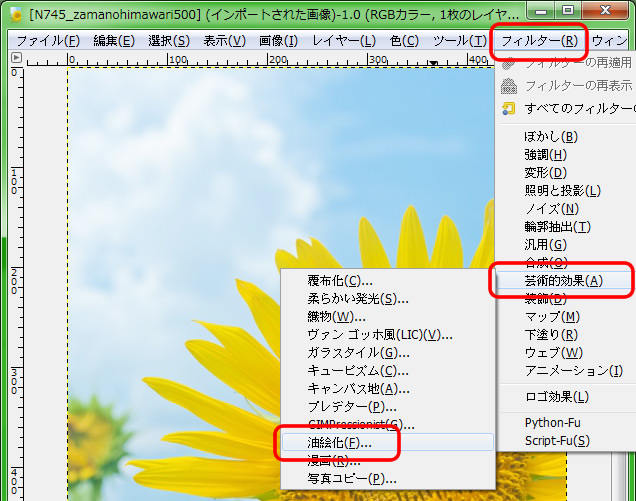This screenshot has width=636, height=501.
Task: Expand the 変形(D) submenu
Action: coord(567,173)
